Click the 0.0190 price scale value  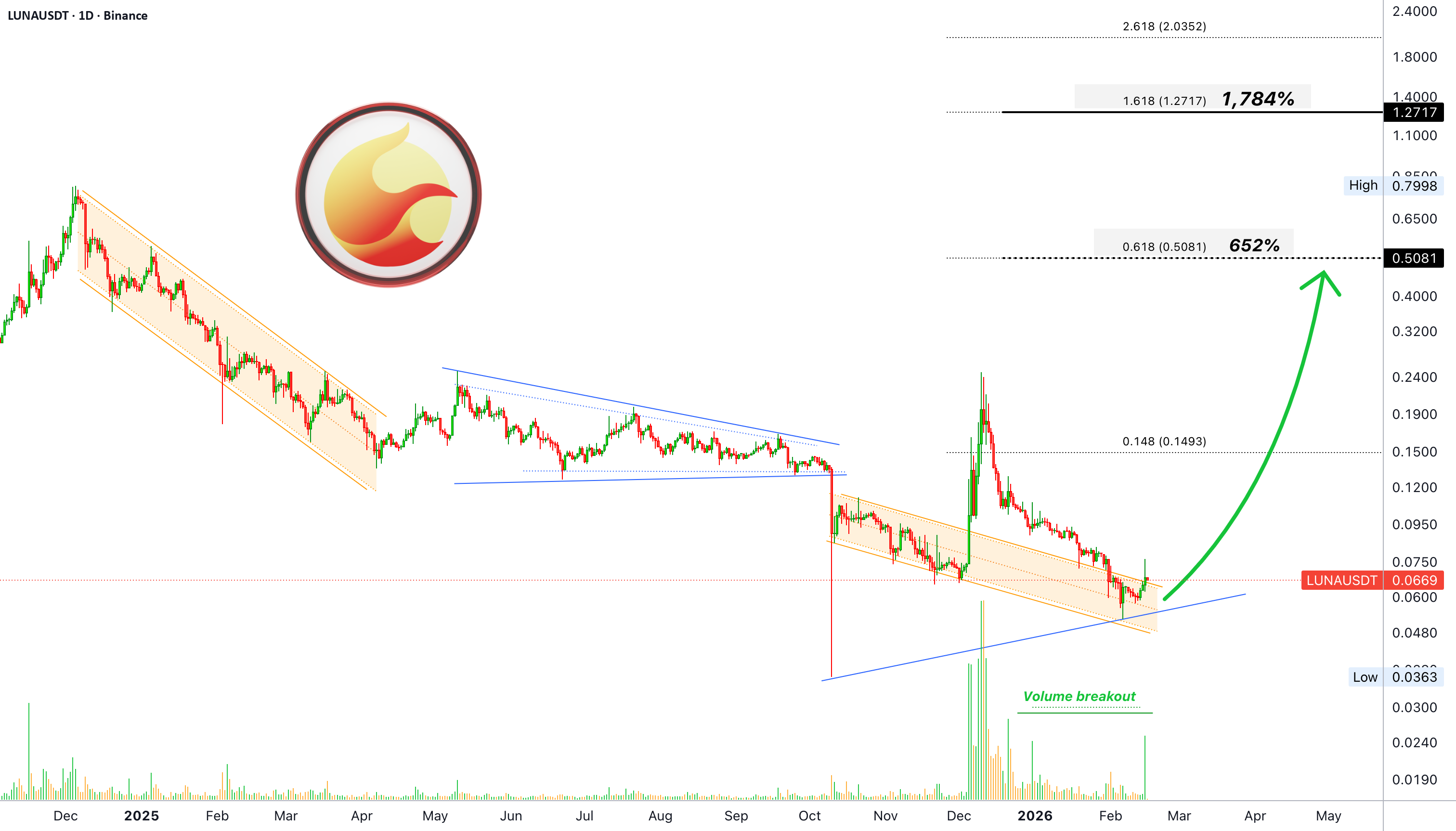(x=1414, y=779)
